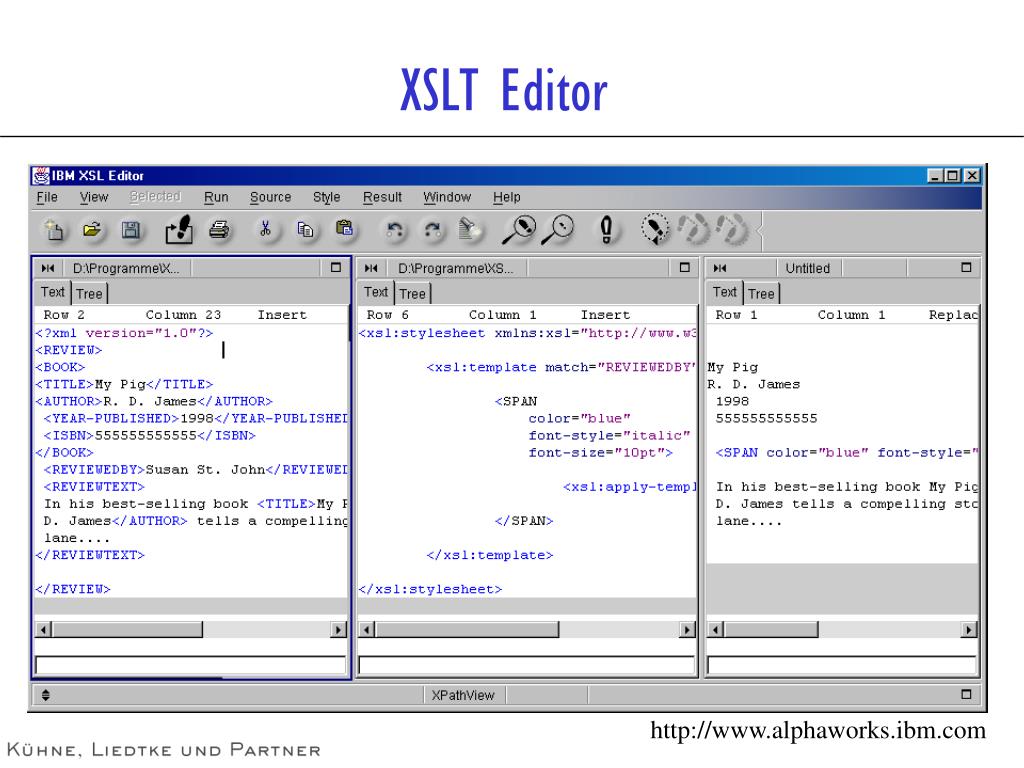
Task: Click the Open file folder icon
Action: point(92,230)
